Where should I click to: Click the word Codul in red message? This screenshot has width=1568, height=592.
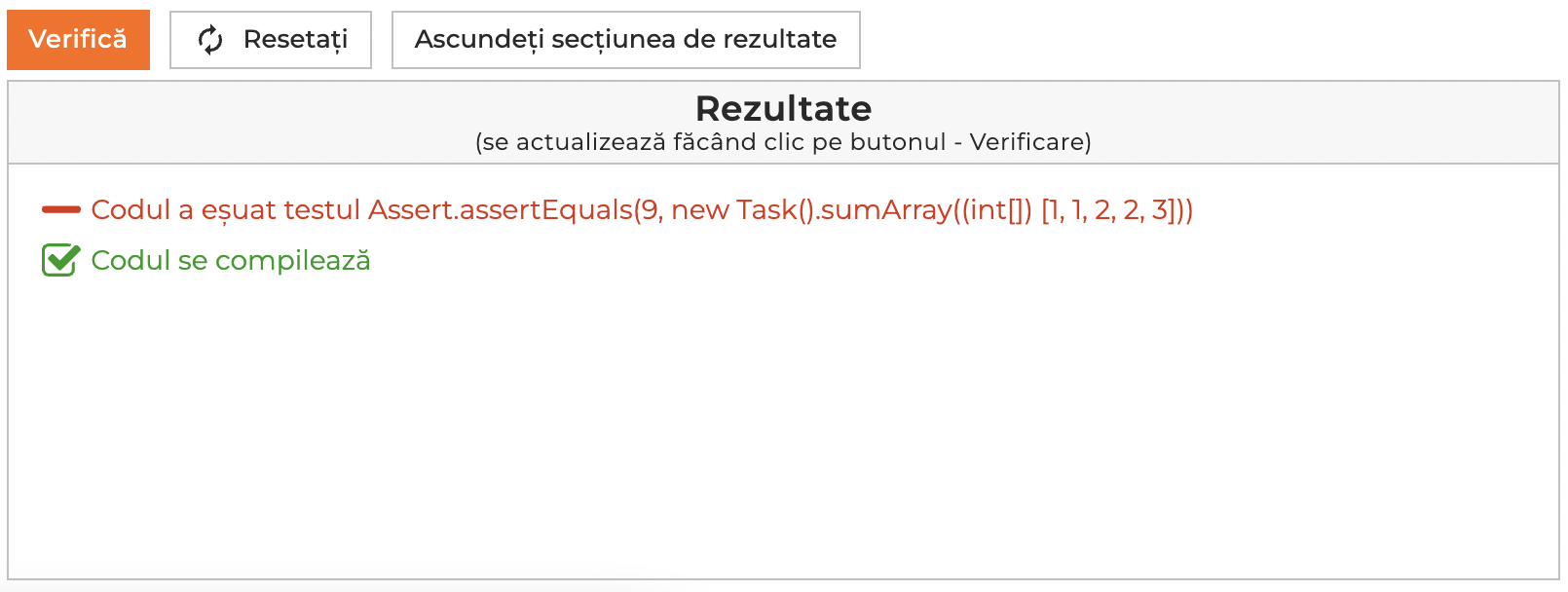tap(131, 209)
